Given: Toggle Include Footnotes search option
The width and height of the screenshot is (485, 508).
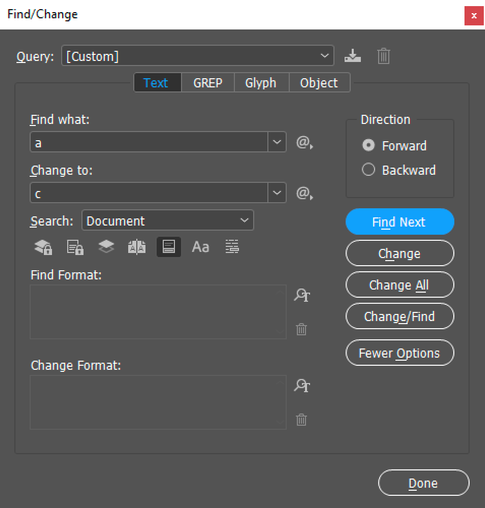Looking at the screenshot, I should (x=169, y=247).
